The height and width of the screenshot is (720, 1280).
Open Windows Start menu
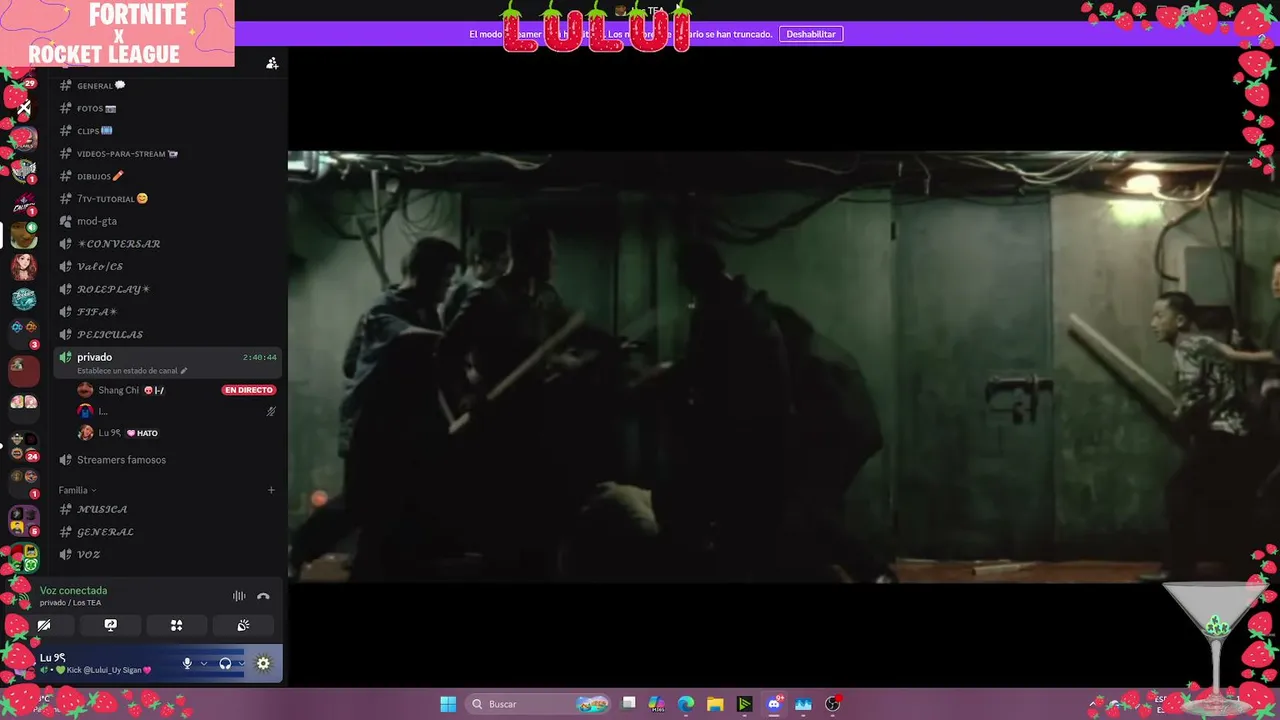point(448,704)
